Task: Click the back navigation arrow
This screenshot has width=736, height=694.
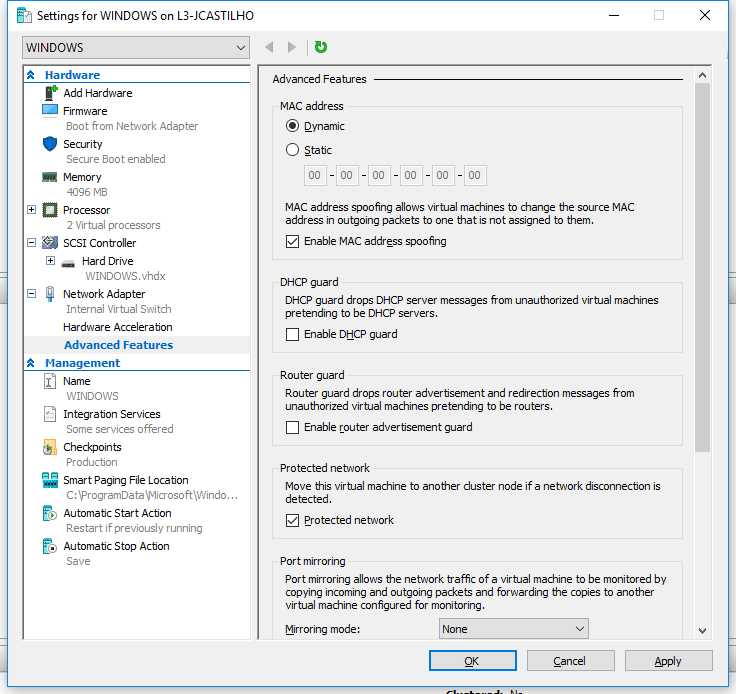Action: pos(269,47)
